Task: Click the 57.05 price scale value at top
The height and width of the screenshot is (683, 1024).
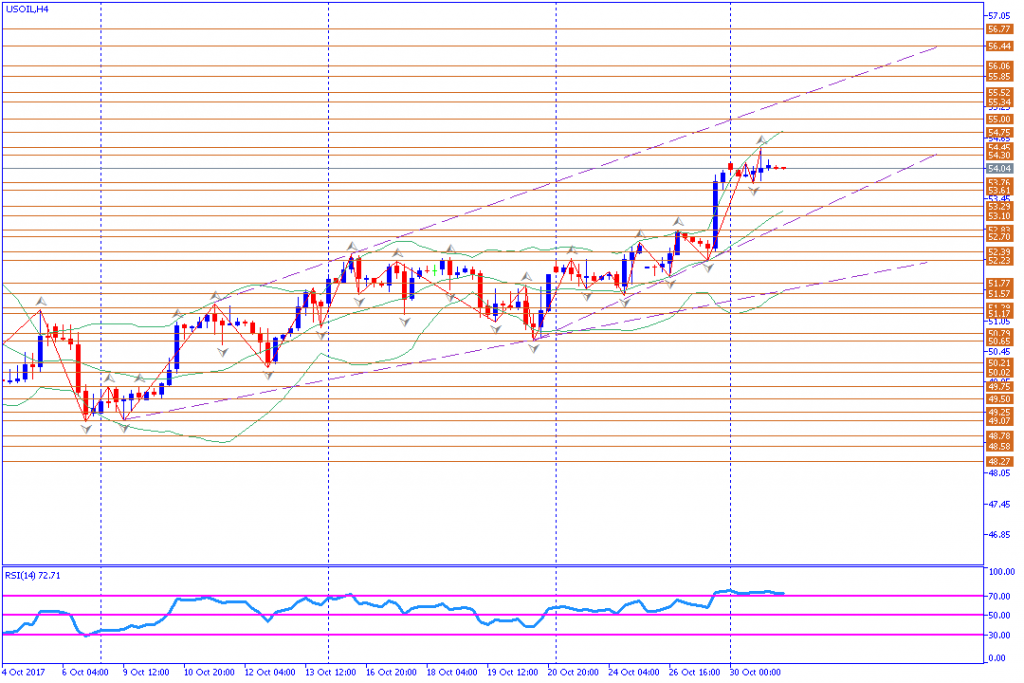Action: tap(1000, 16)
